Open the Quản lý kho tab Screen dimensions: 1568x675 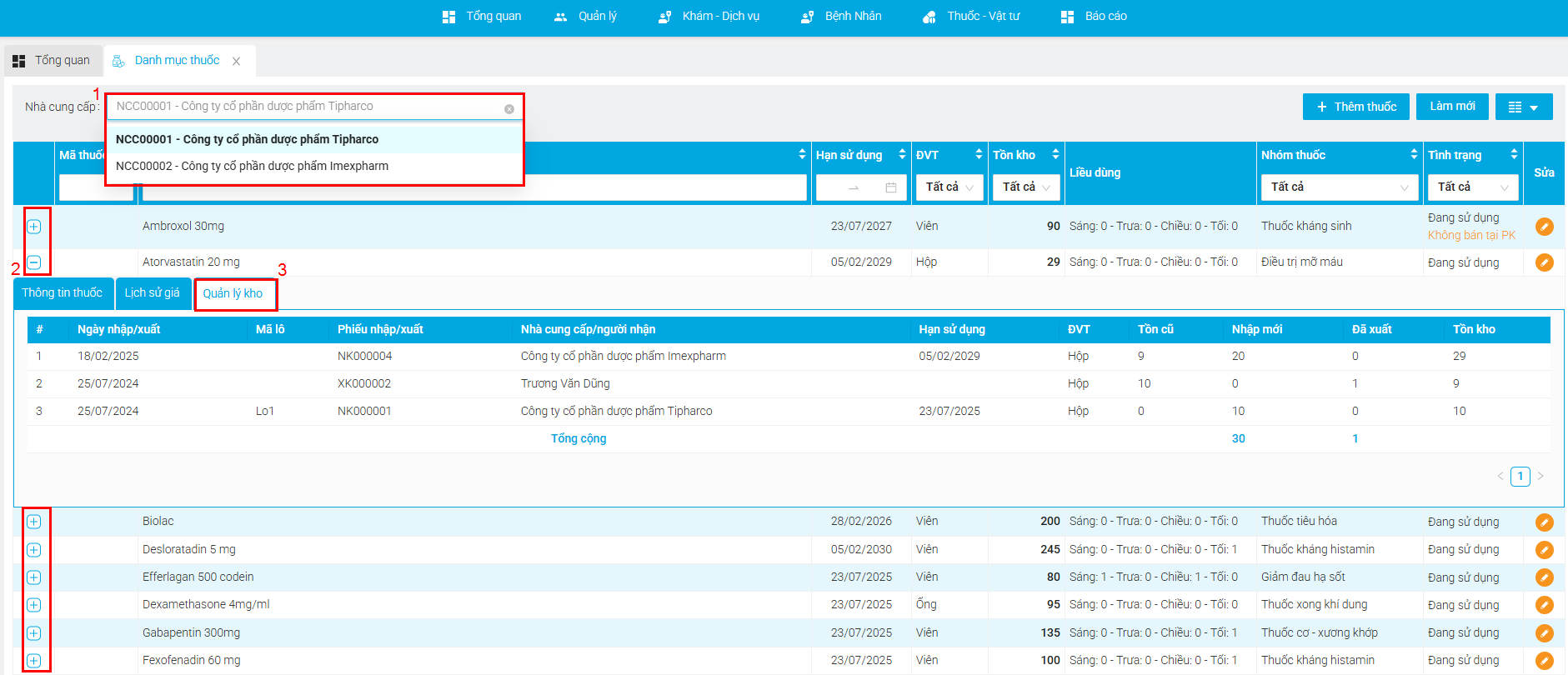tap(233, 294)
